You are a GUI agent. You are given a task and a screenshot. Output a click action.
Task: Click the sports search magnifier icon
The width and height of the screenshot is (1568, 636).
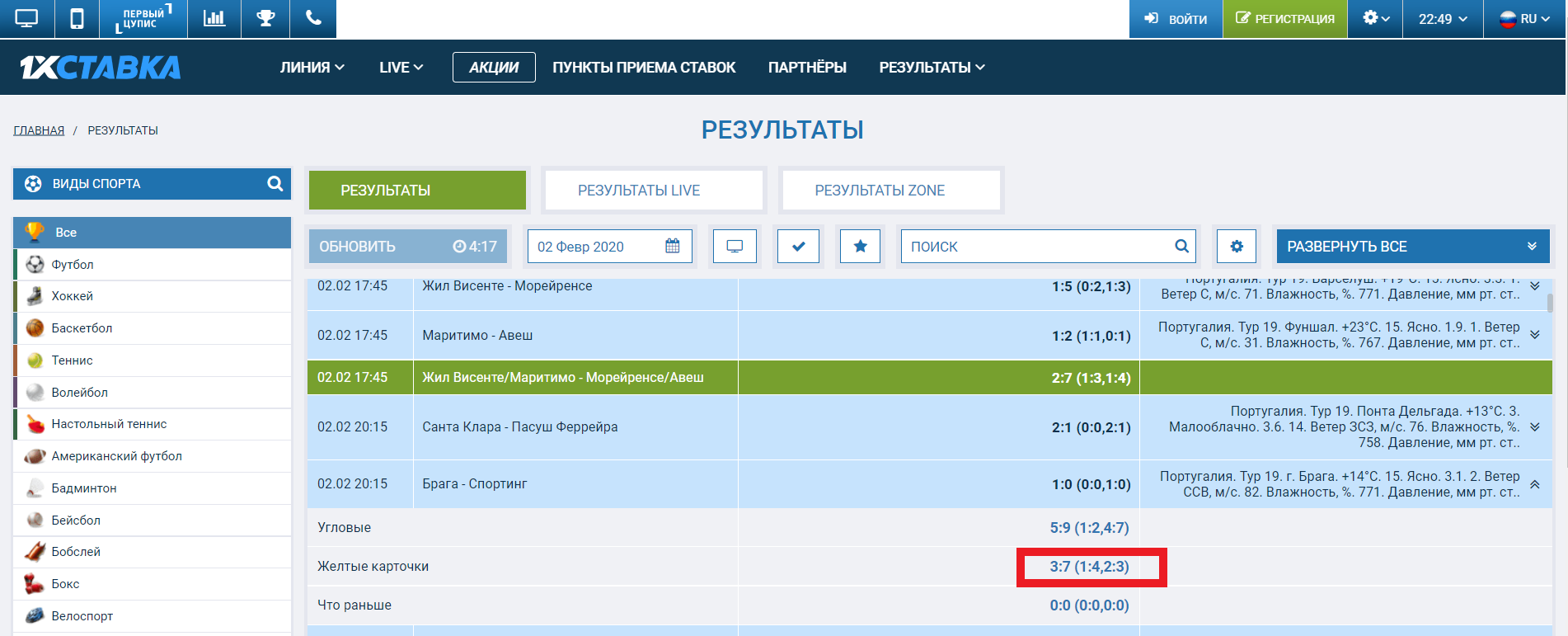275,184
